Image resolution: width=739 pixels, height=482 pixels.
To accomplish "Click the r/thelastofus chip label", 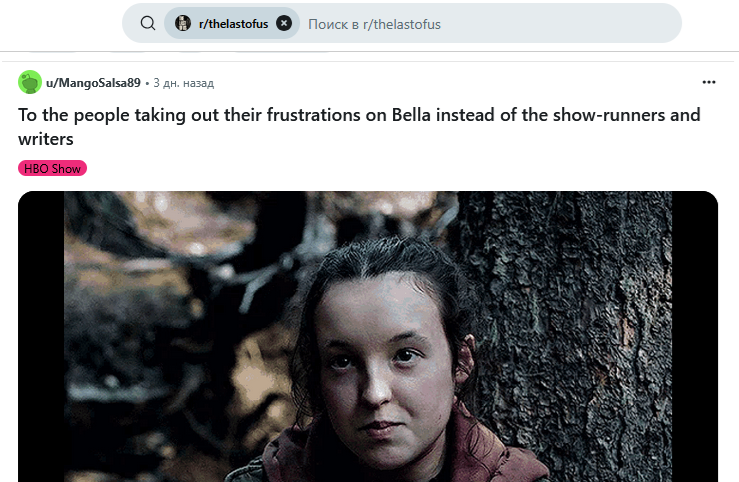I will pos(233,24).
